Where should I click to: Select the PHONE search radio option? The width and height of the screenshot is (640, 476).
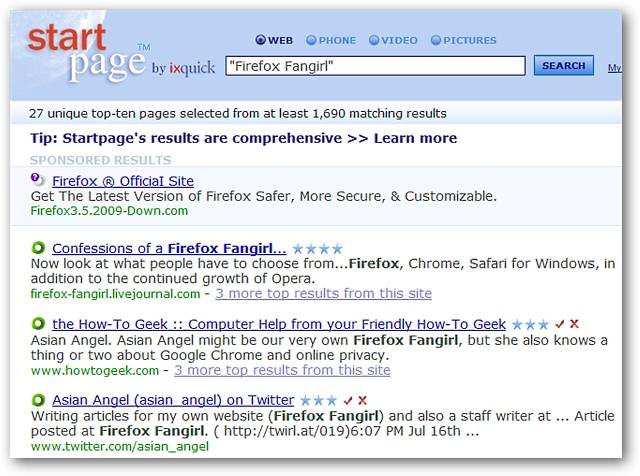(x=311, y=41)
